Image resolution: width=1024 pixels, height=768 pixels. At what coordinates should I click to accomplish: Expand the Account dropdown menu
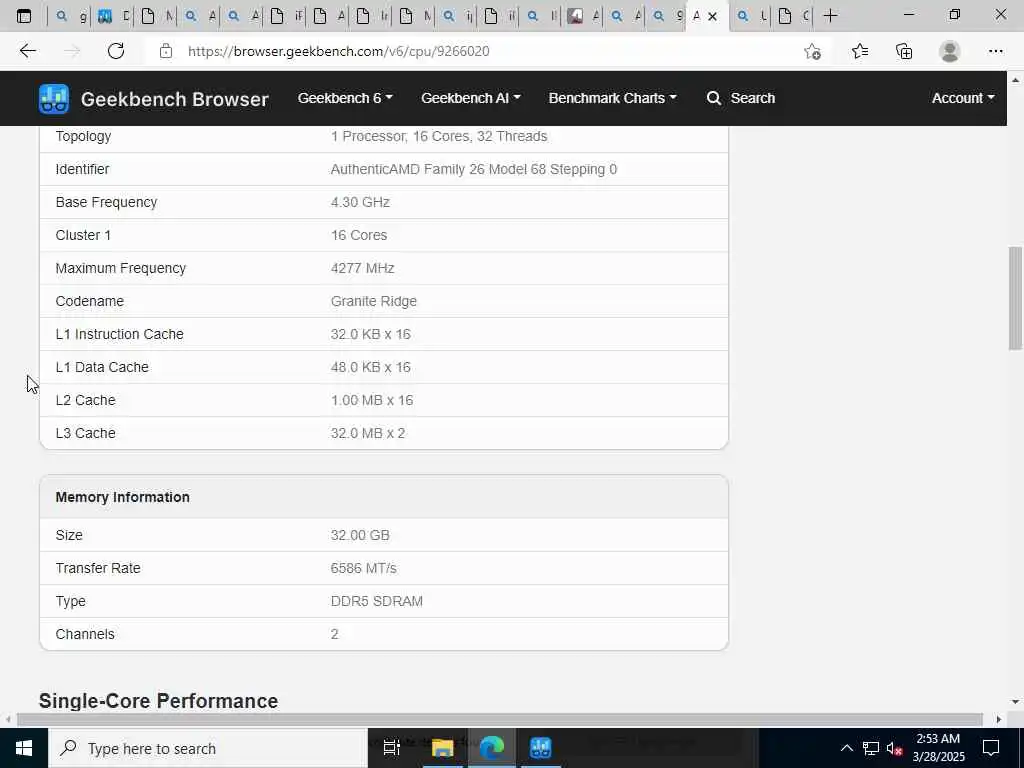tap(963, 98)
